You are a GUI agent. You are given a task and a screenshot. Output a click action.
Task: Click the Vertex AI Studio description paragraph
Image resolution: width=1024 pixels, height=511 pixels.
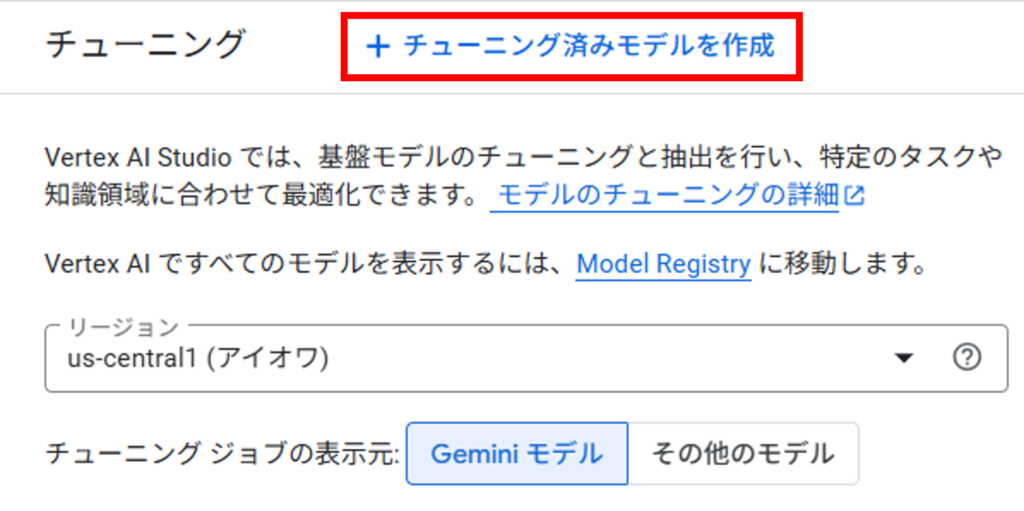[x=524, y=176]
